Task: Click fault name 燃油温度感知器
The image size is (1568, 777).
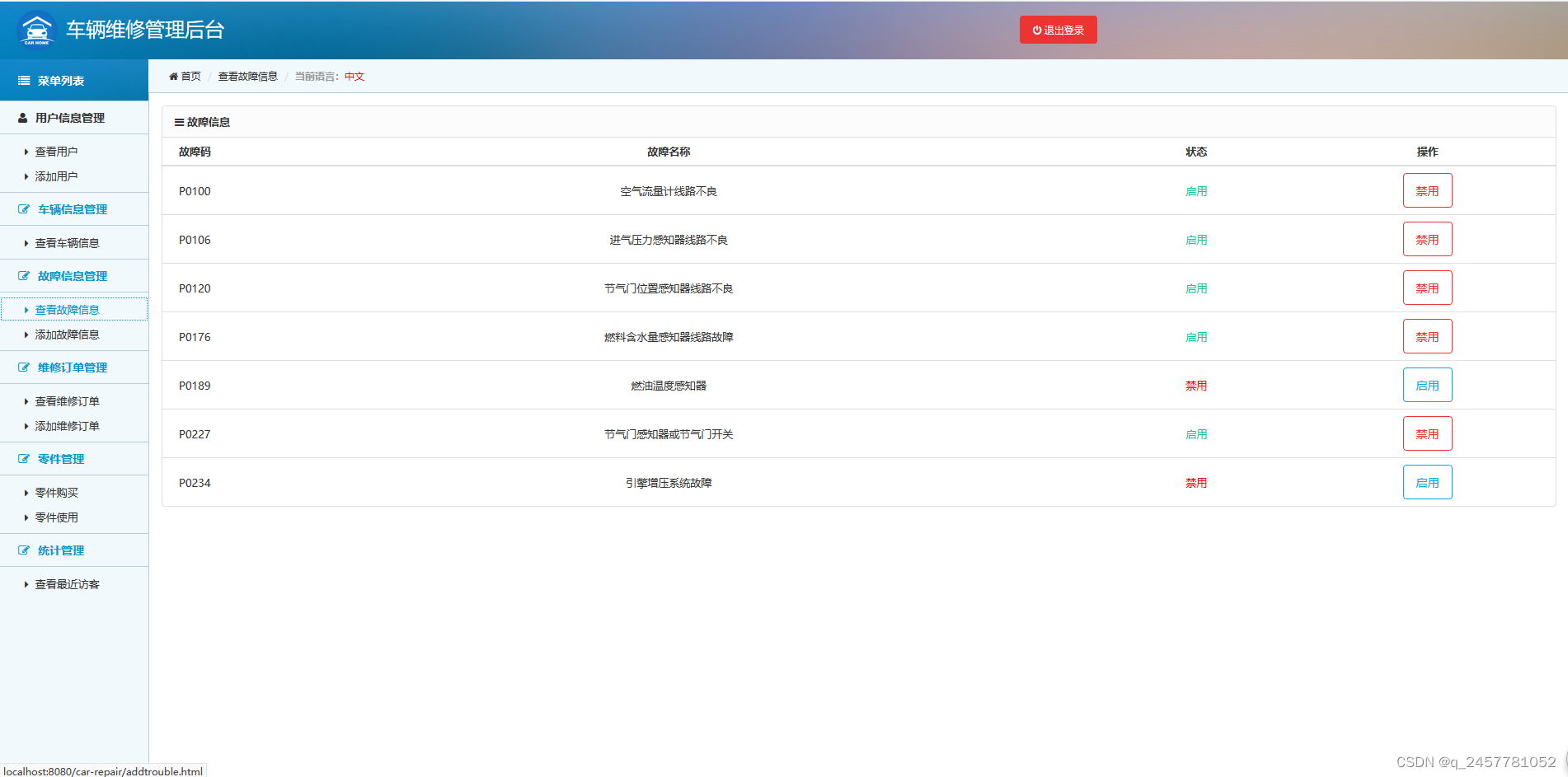Action: click(x=669, y=386)
